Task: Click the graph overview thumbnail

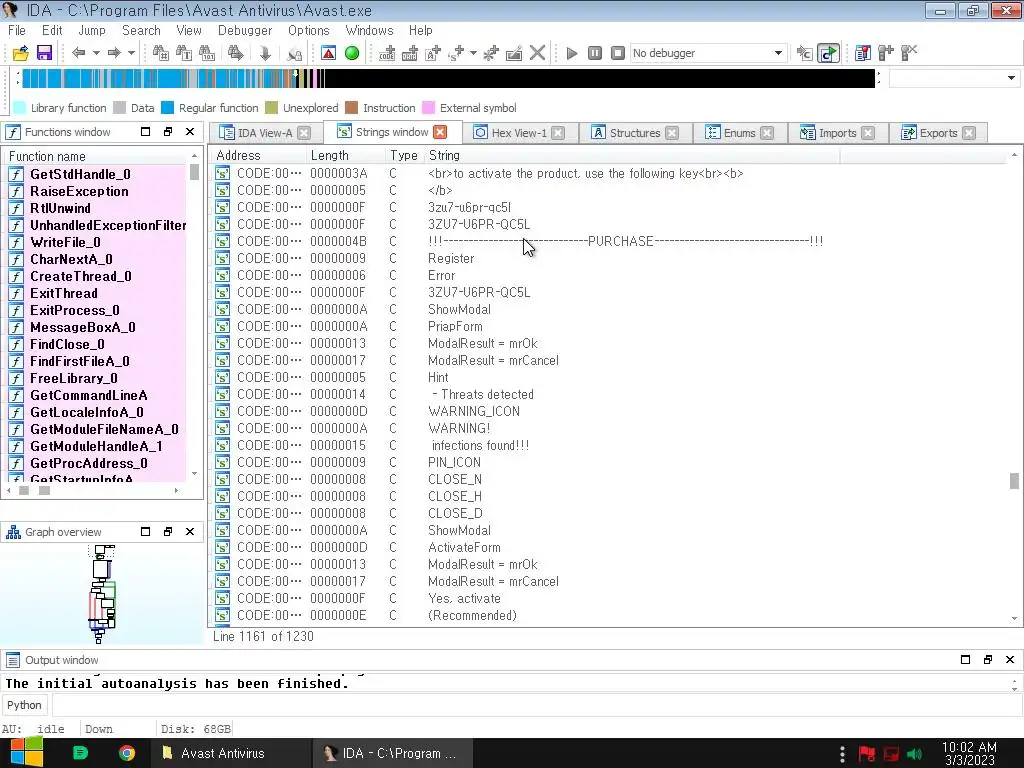Action: [x=102, y=593]
